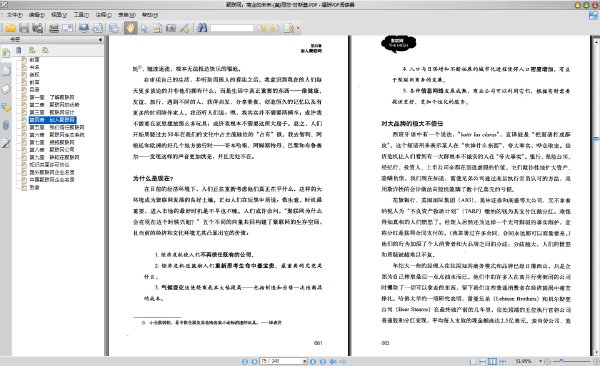Go to previous page button

(254, 361)
